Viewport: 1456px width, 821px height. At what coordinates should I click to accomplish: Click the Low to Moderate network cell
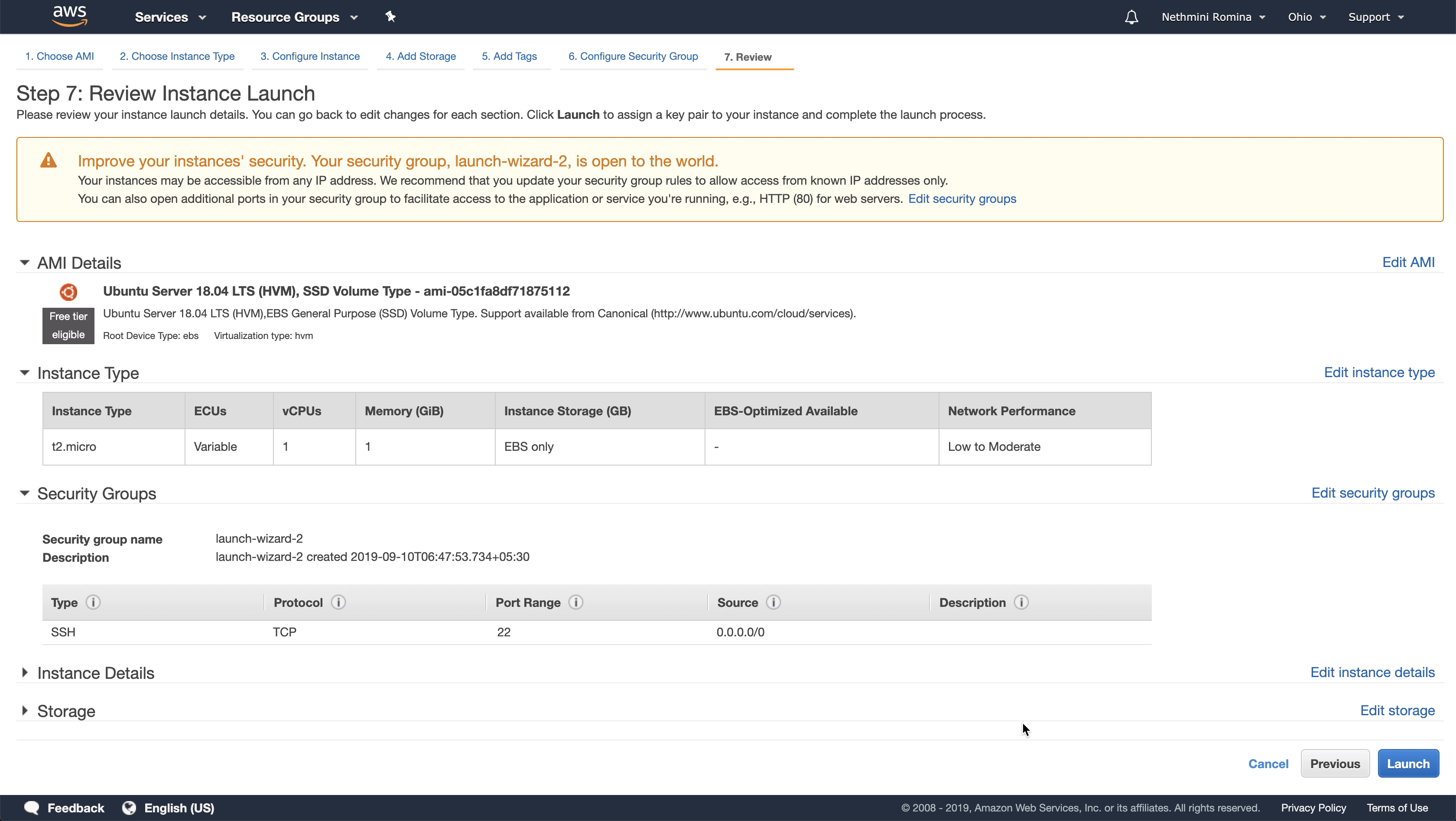[1044, 446]
